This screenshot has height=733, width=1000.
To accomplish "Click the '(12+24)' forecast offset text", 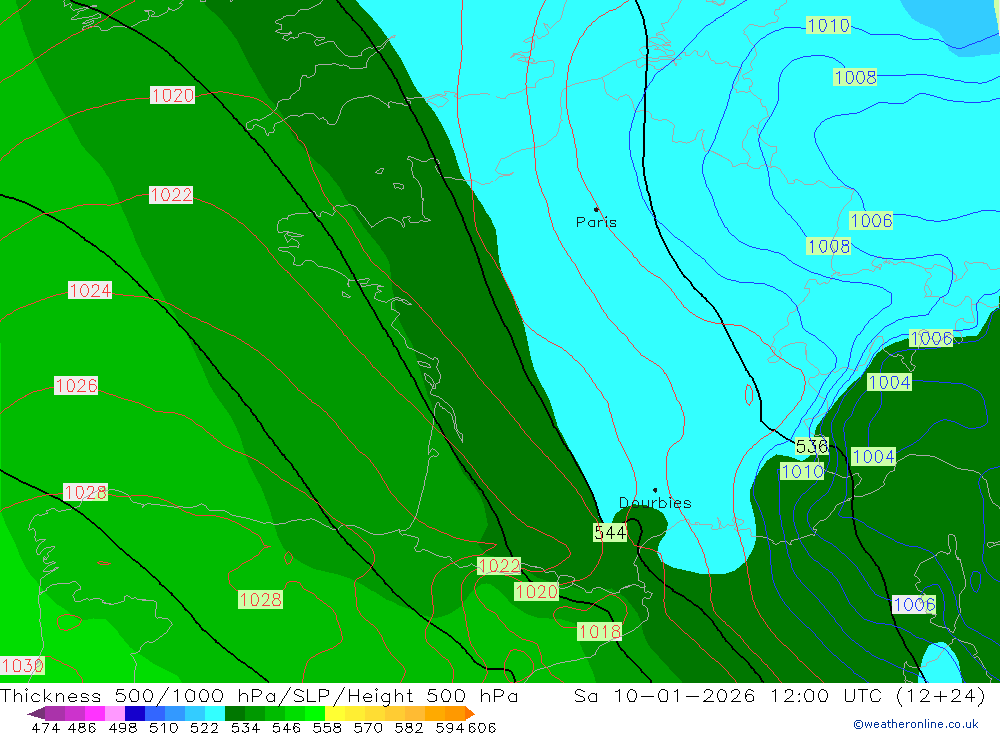I will pos(941,695).
